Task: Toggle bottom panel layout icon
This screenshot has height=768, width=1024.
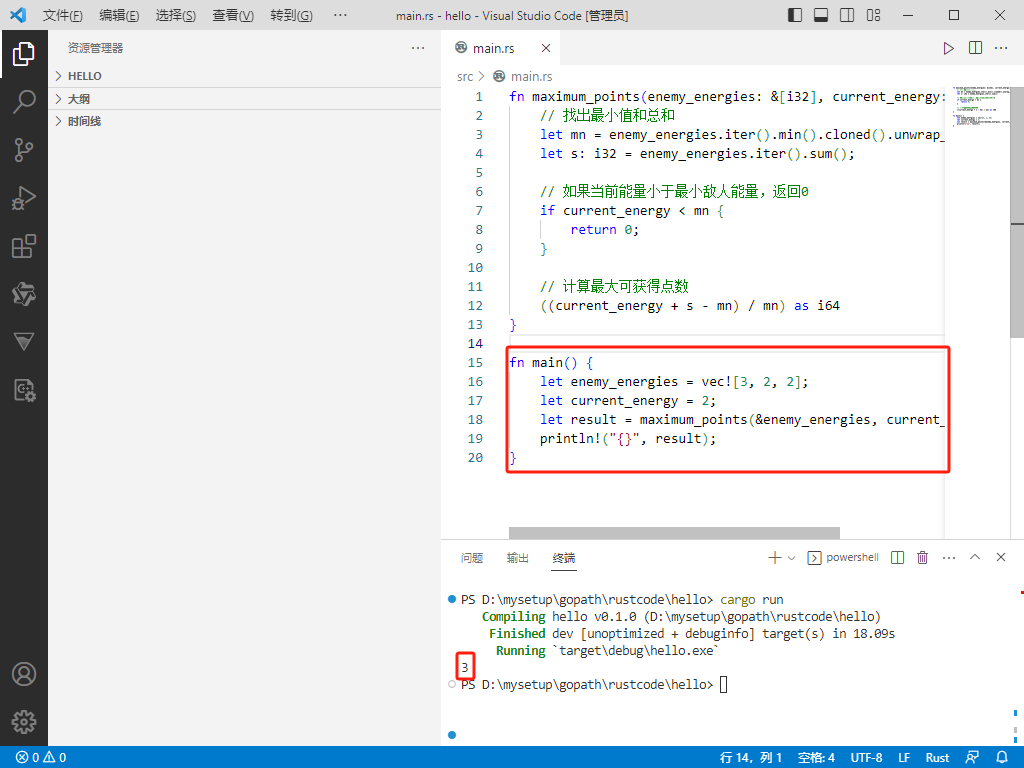Action: (x=821, y=14)
